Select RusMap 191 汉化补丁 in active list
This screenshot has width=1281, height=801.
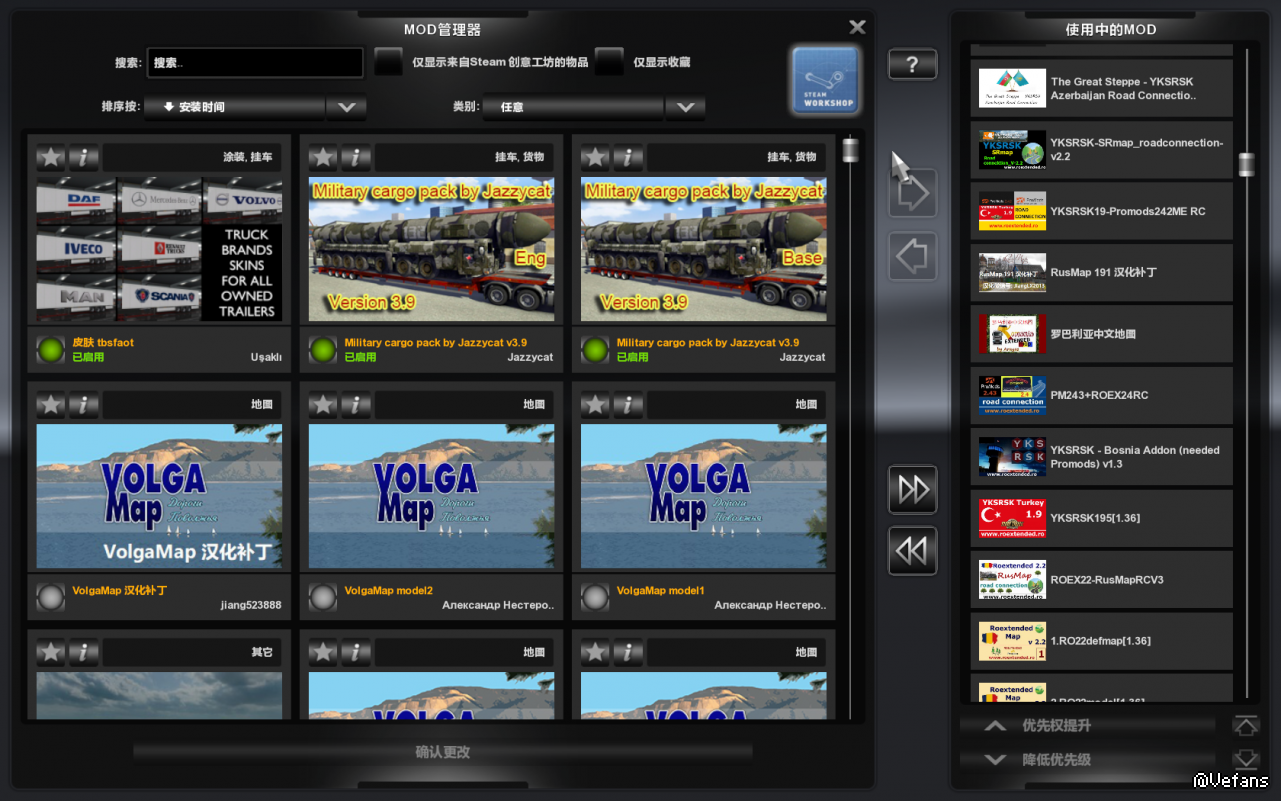coord(1102,272)
